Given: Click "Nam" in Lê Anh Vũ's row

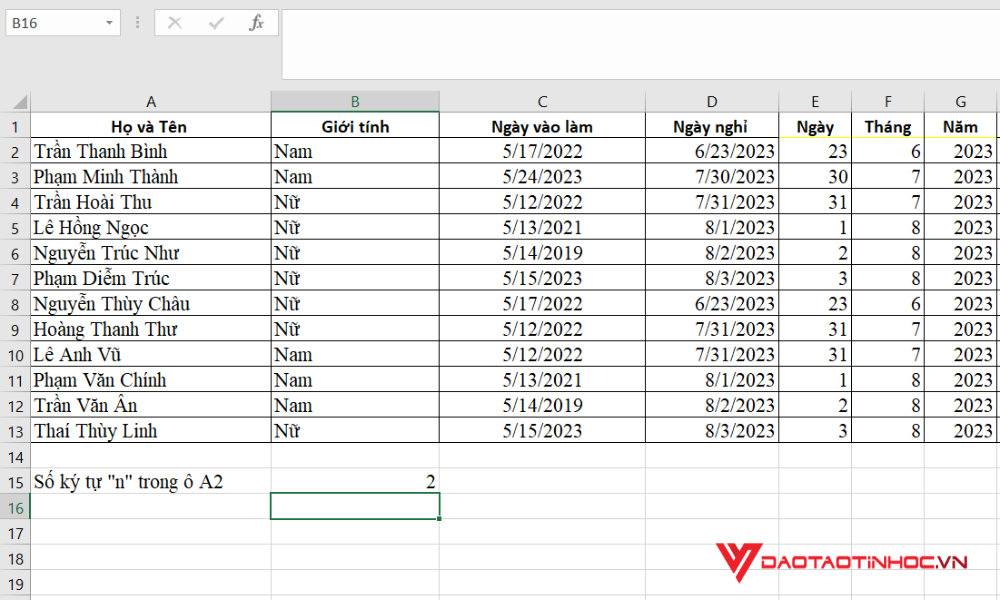Looking at the screenshot, I should point(355,355).
